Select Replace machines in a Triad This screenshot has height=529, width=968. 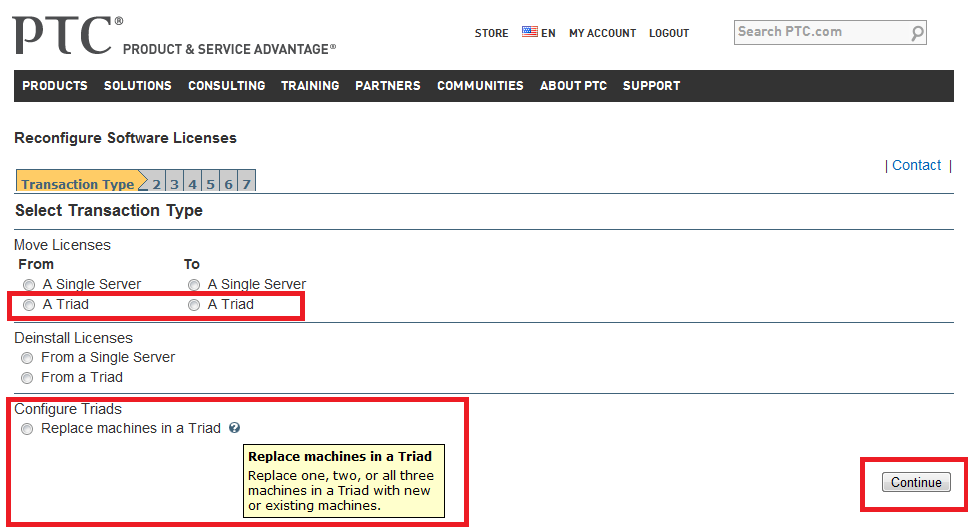[x=27, y=429]
